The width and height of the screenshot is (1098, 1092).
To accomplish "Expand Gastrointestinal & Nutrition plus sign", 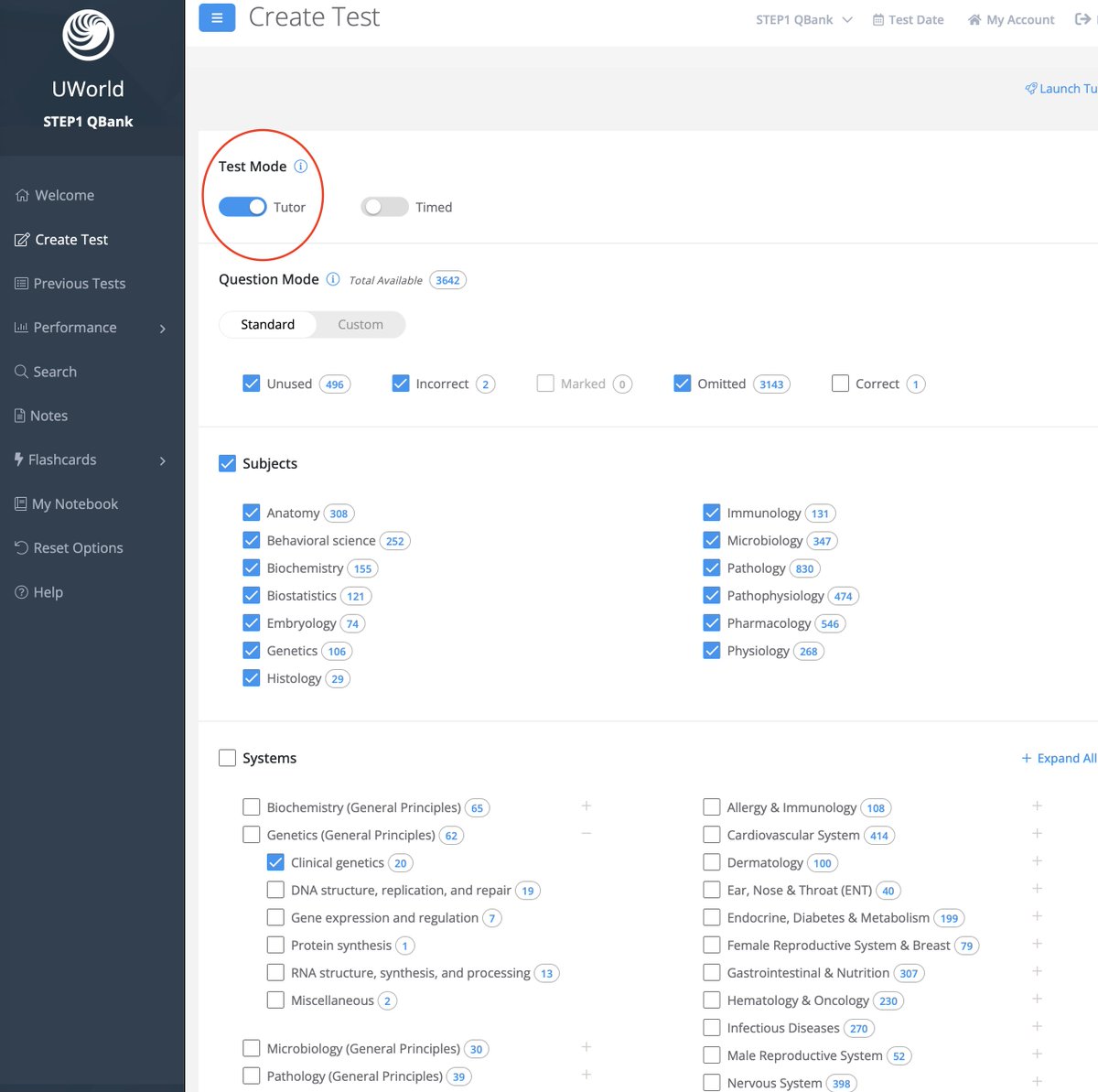I will pos(1037,971).
